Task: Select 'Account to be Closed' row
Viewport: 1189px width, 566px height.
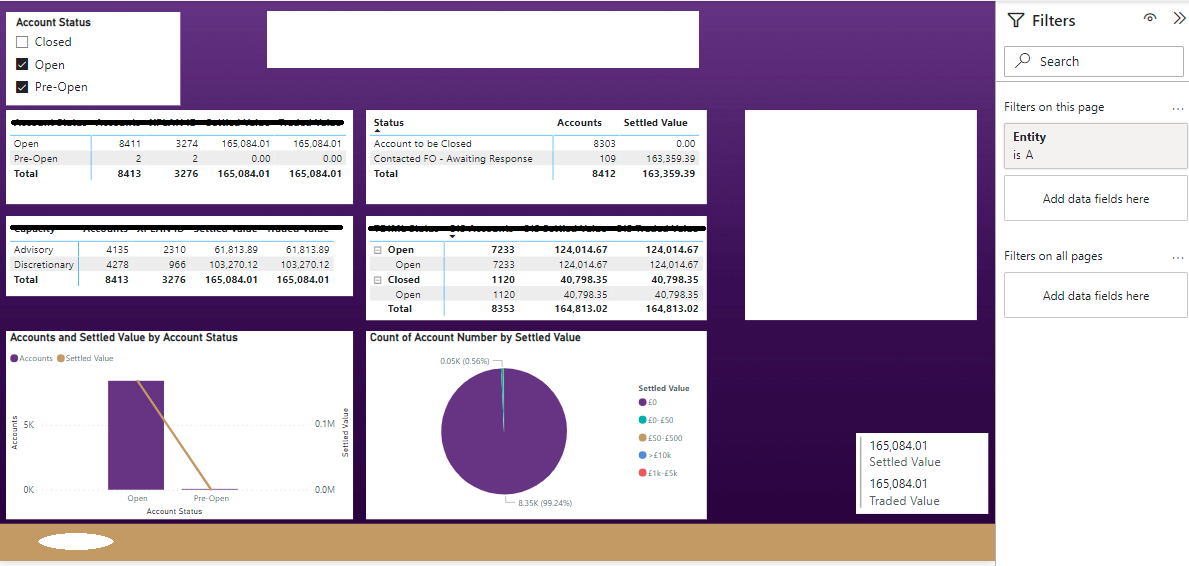Action: pyautogui.click(x=535, y=143)
